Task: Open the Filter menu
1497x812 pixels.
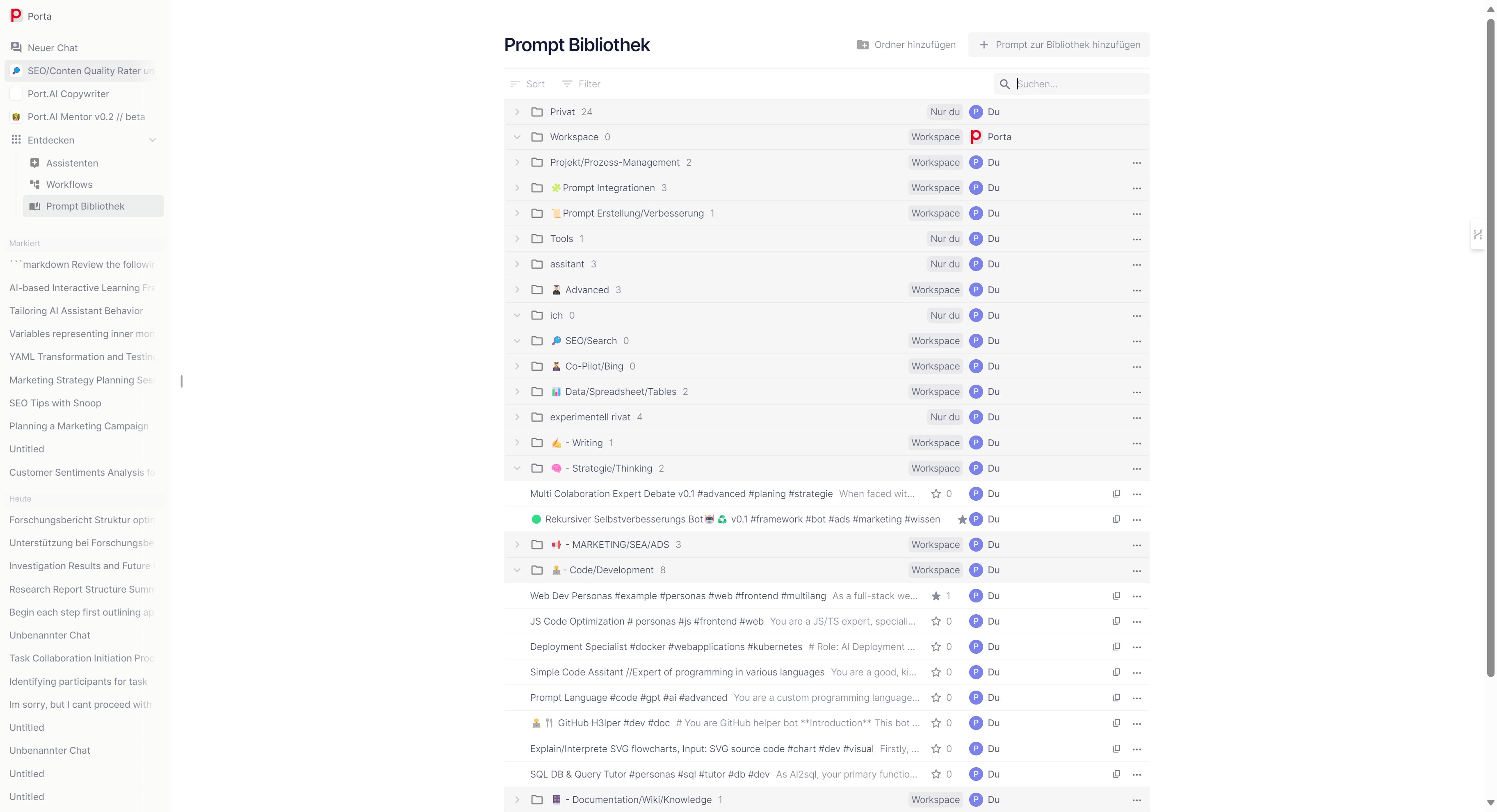Action: [x=581, y=84]
